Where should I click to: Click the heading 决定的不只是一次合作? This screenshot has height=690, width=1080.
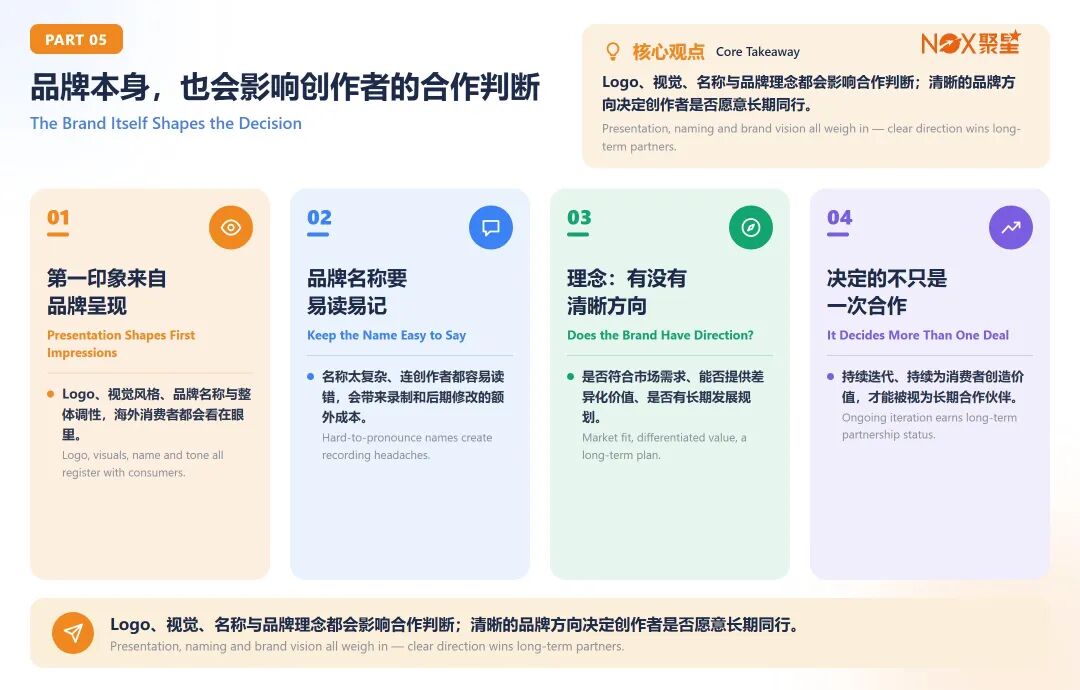pos(887,292)
